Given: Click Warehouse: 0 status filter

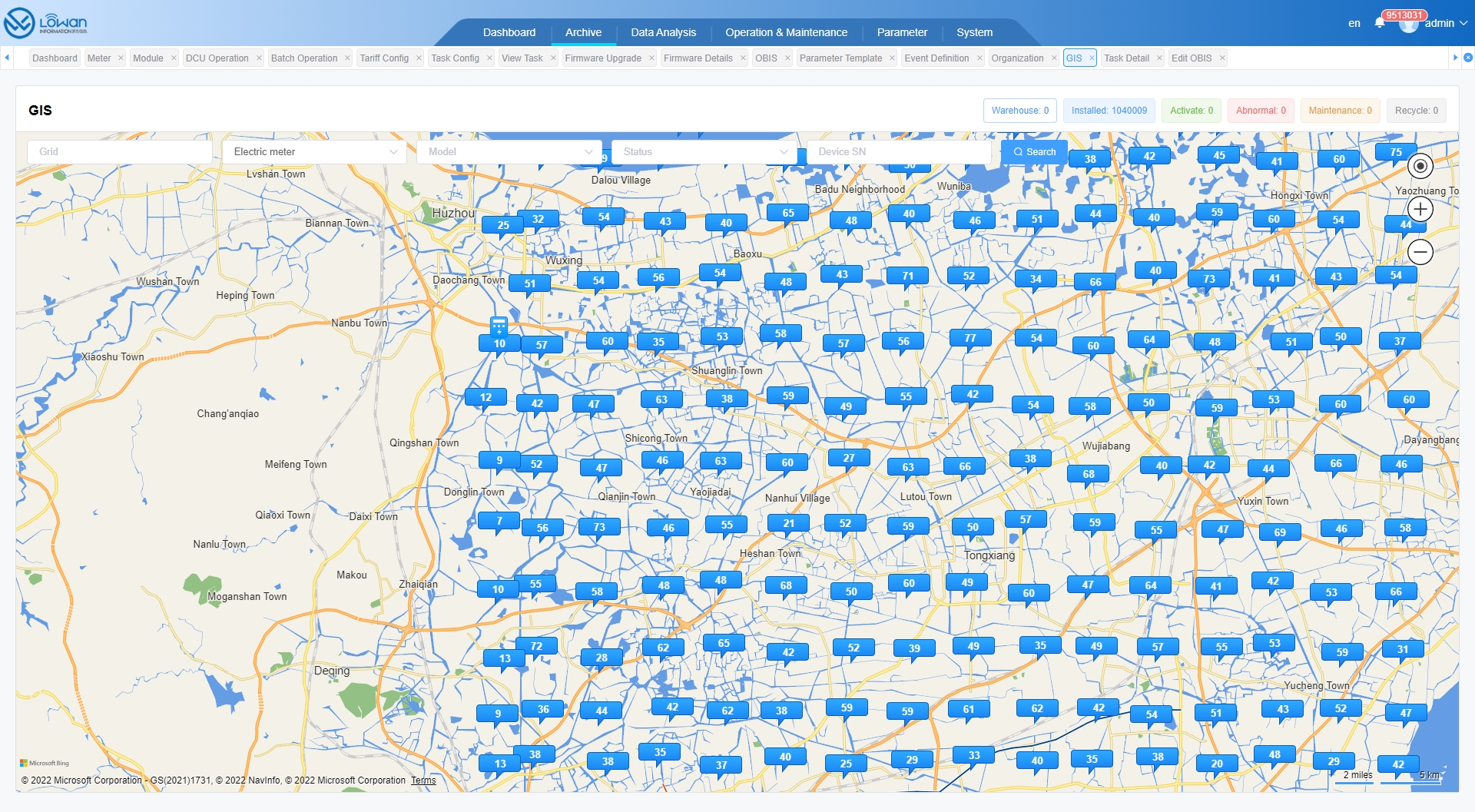Looking at the screenshot, I should coord(1019,111).
